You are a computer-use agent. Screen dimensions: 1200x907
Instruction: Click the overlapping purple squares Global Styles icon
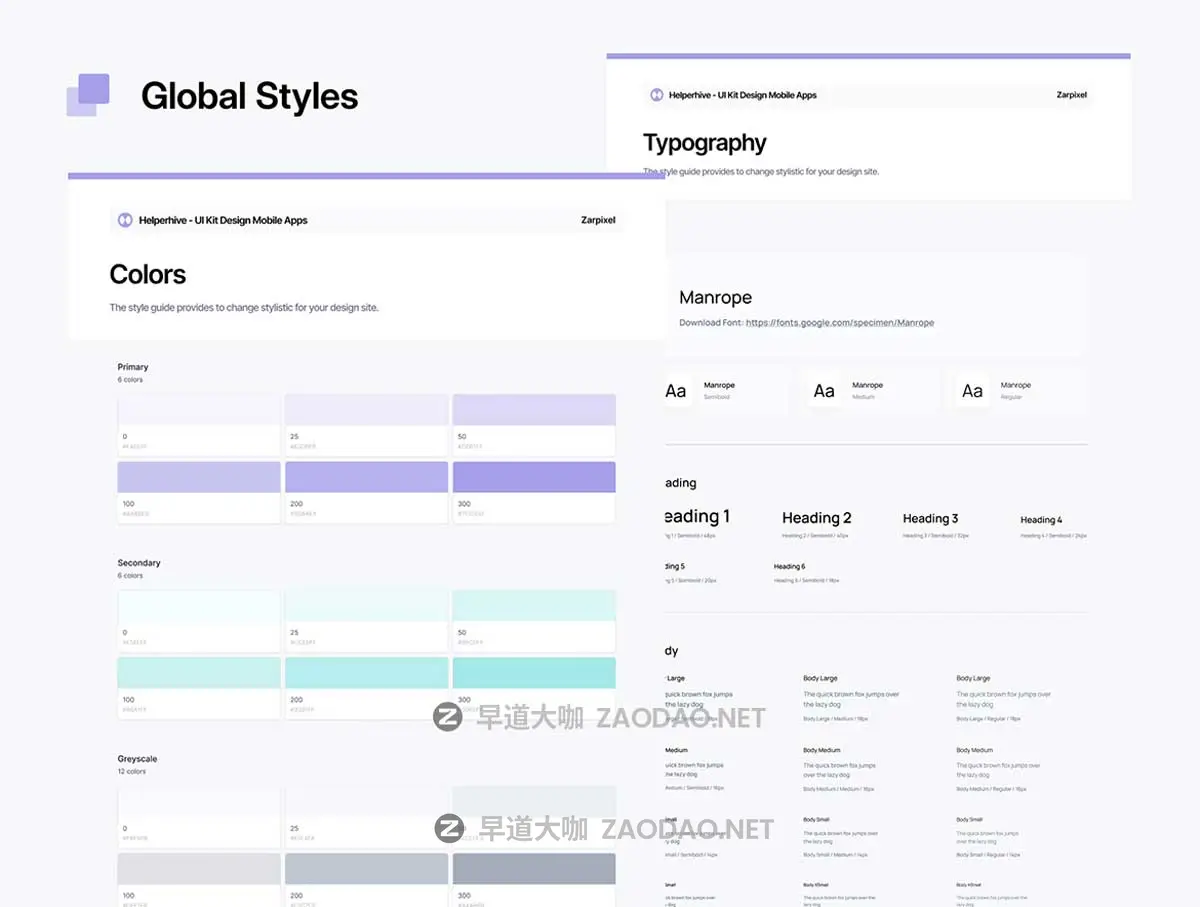coord(88,95)
